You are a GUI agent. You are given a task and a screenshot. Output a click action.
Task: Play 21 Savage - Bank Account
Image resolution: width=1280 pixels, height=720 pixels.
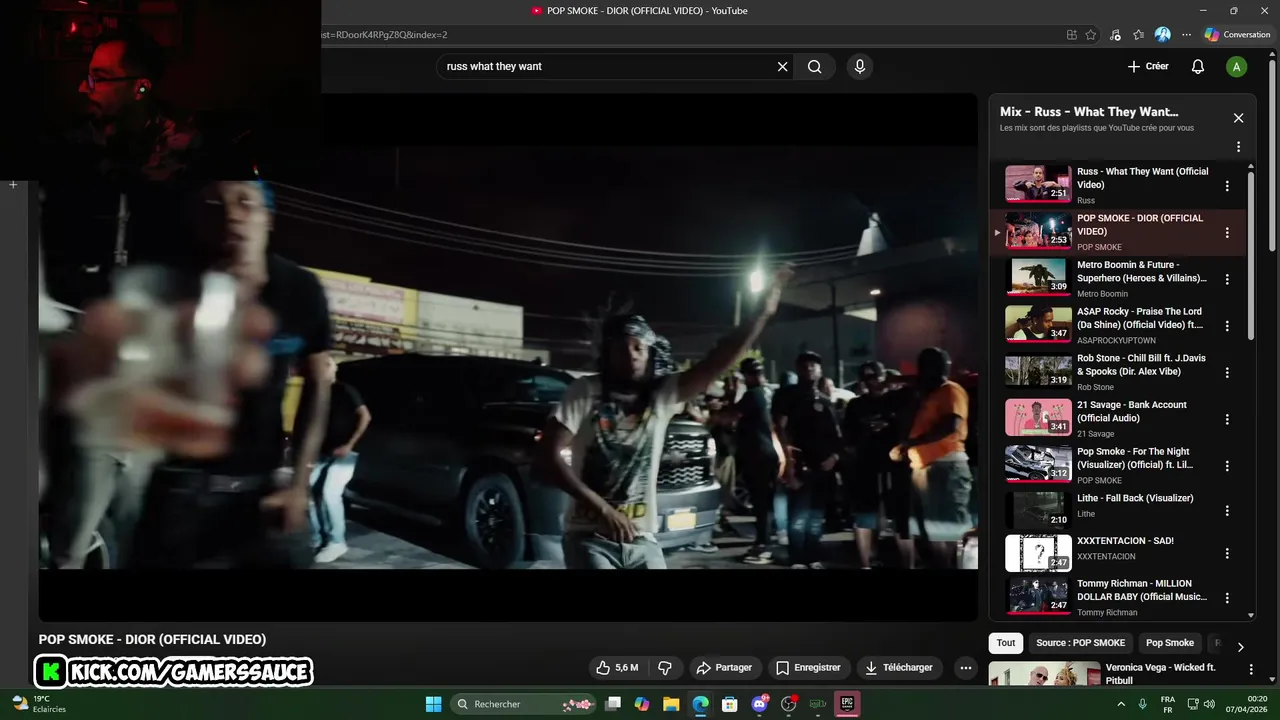[1037, 417]
